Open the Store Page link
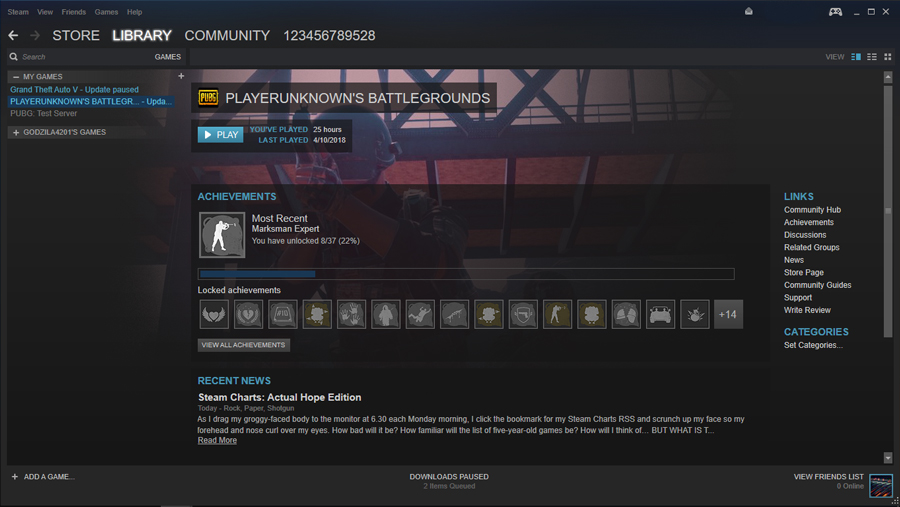This screenshot has height=507, width=900. point(804,273)
